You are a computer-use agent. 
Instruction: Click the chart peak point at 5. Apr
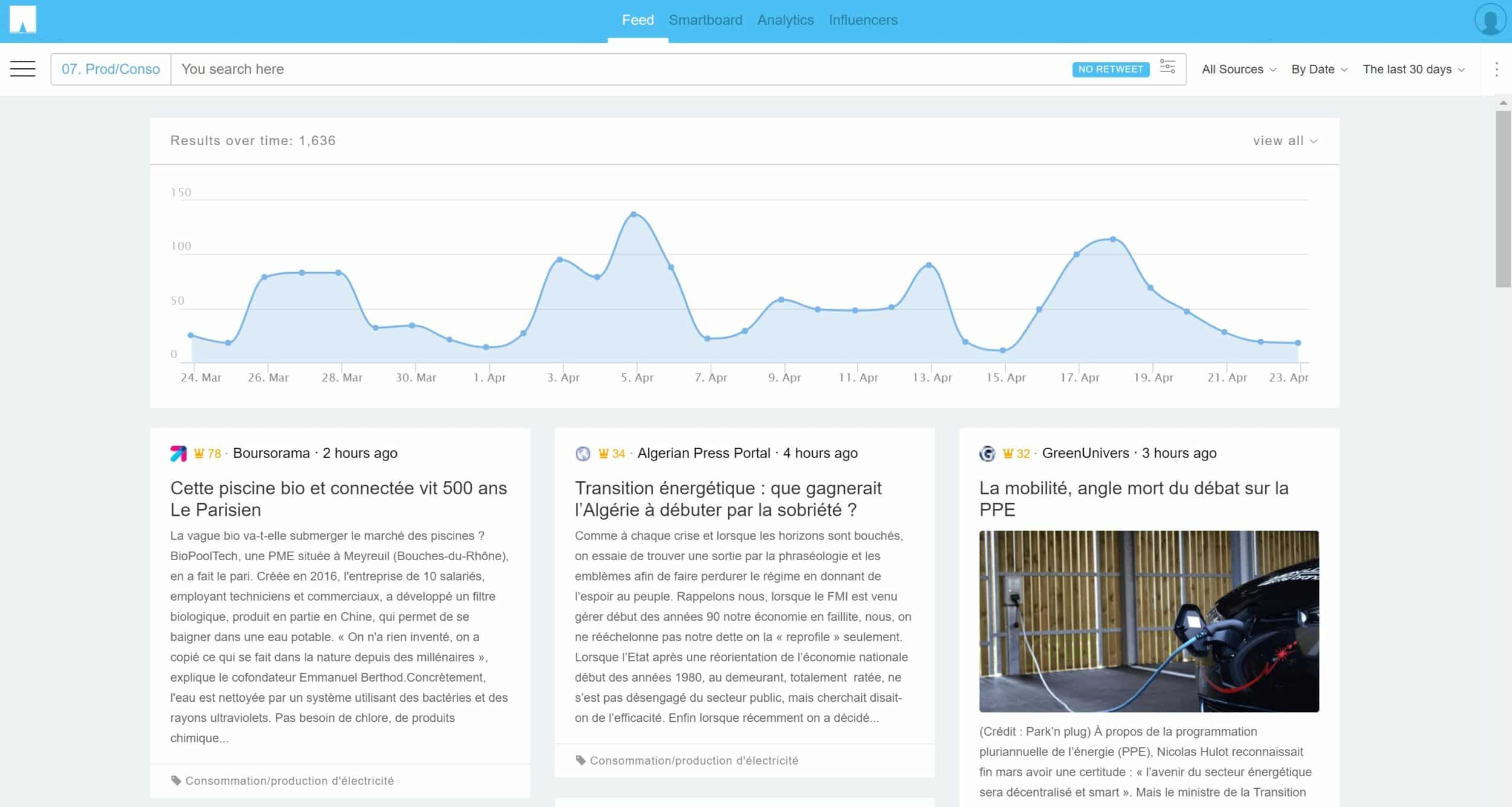tap(633, 214)
